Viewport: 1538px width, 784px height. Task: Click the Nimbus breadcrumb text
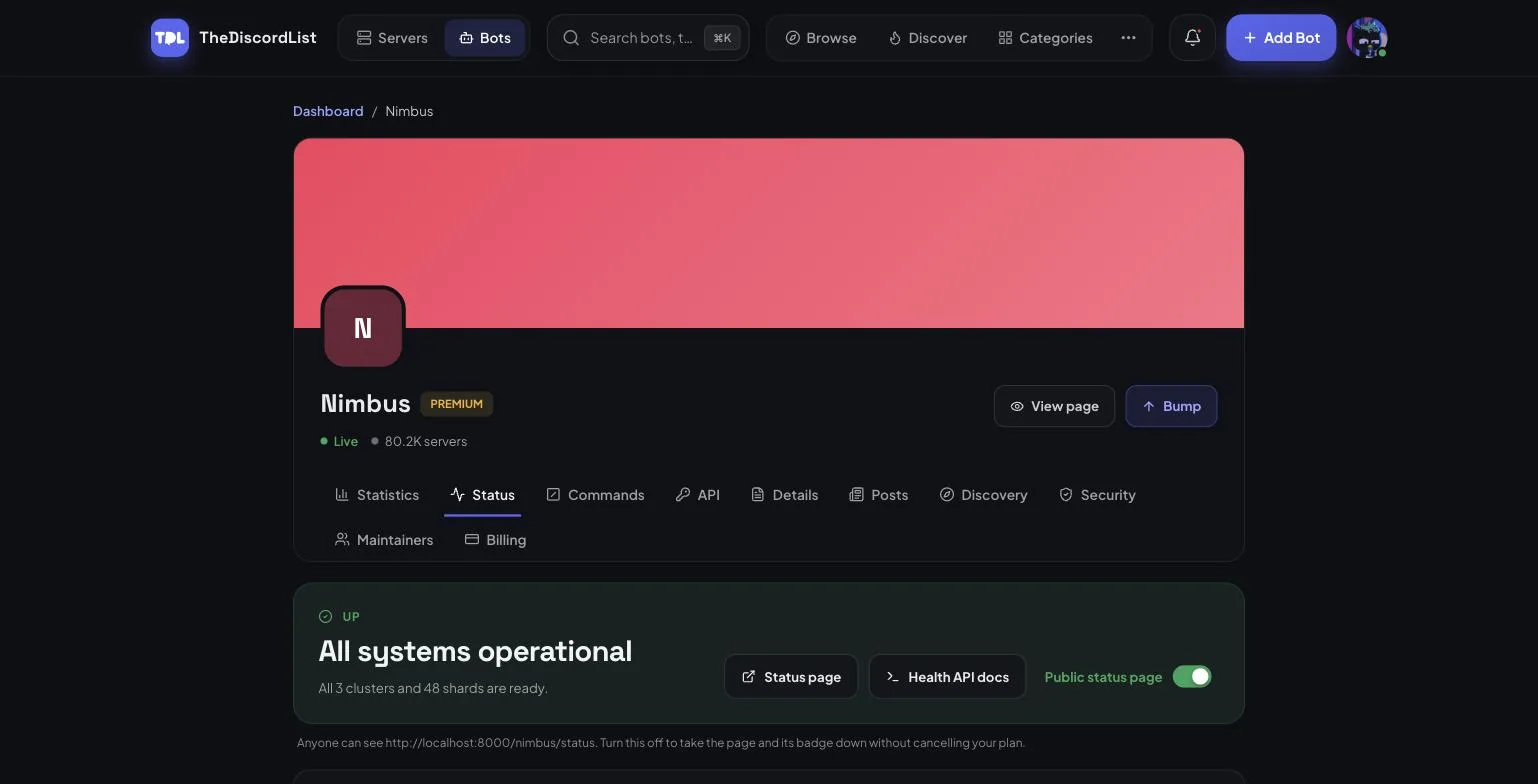tap(409, 111)
